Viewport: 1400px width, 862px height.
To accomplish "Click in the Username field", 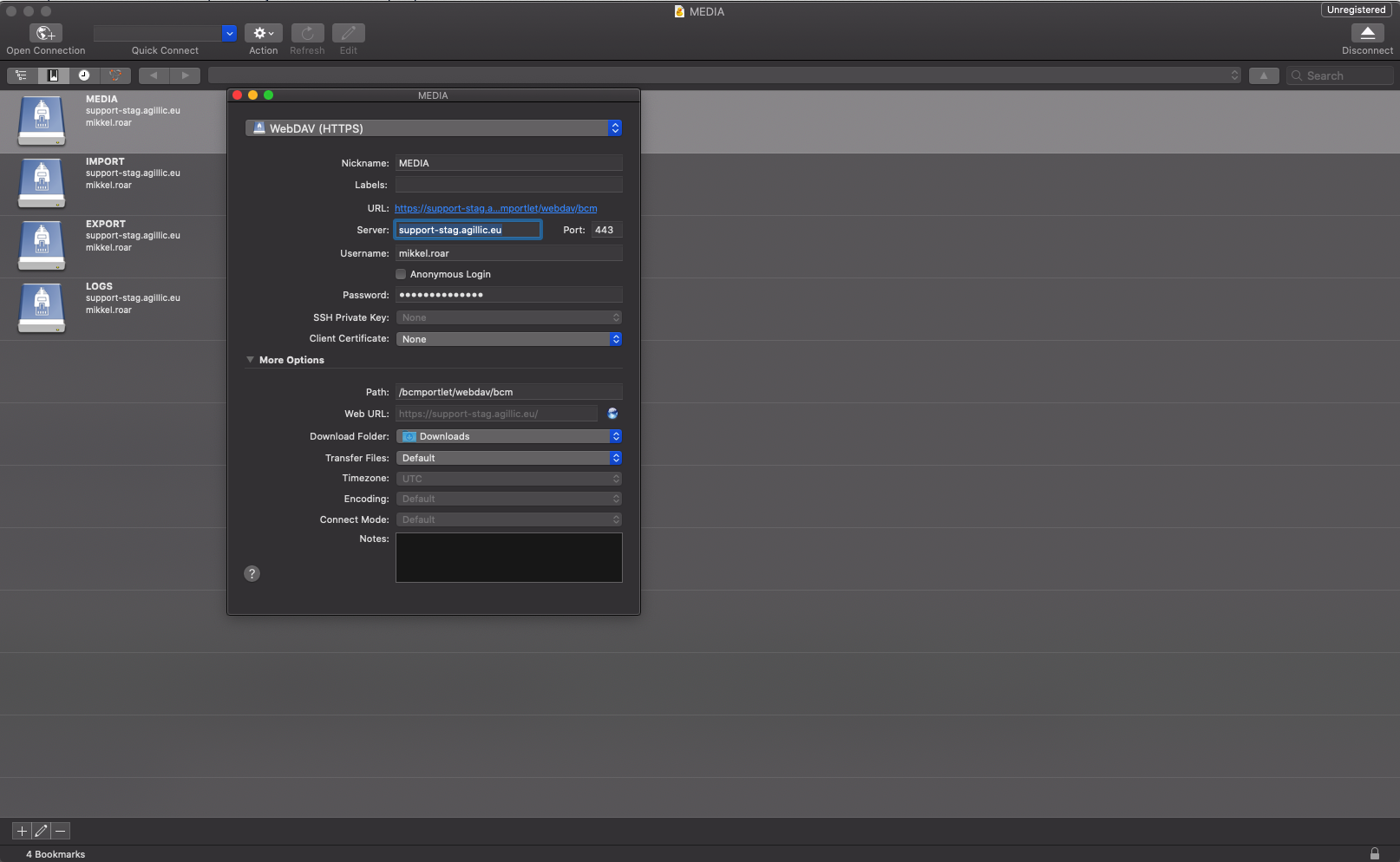I will 509,253.
